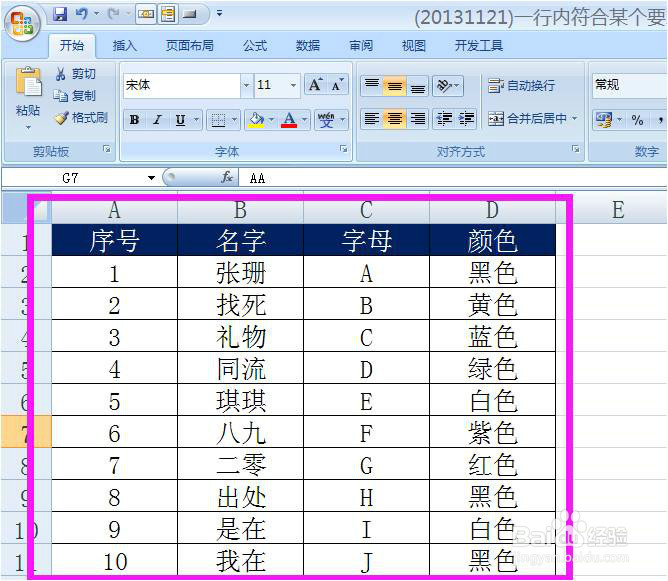Open the 数据 tab
Screen dimensions: 668x581
308,45
